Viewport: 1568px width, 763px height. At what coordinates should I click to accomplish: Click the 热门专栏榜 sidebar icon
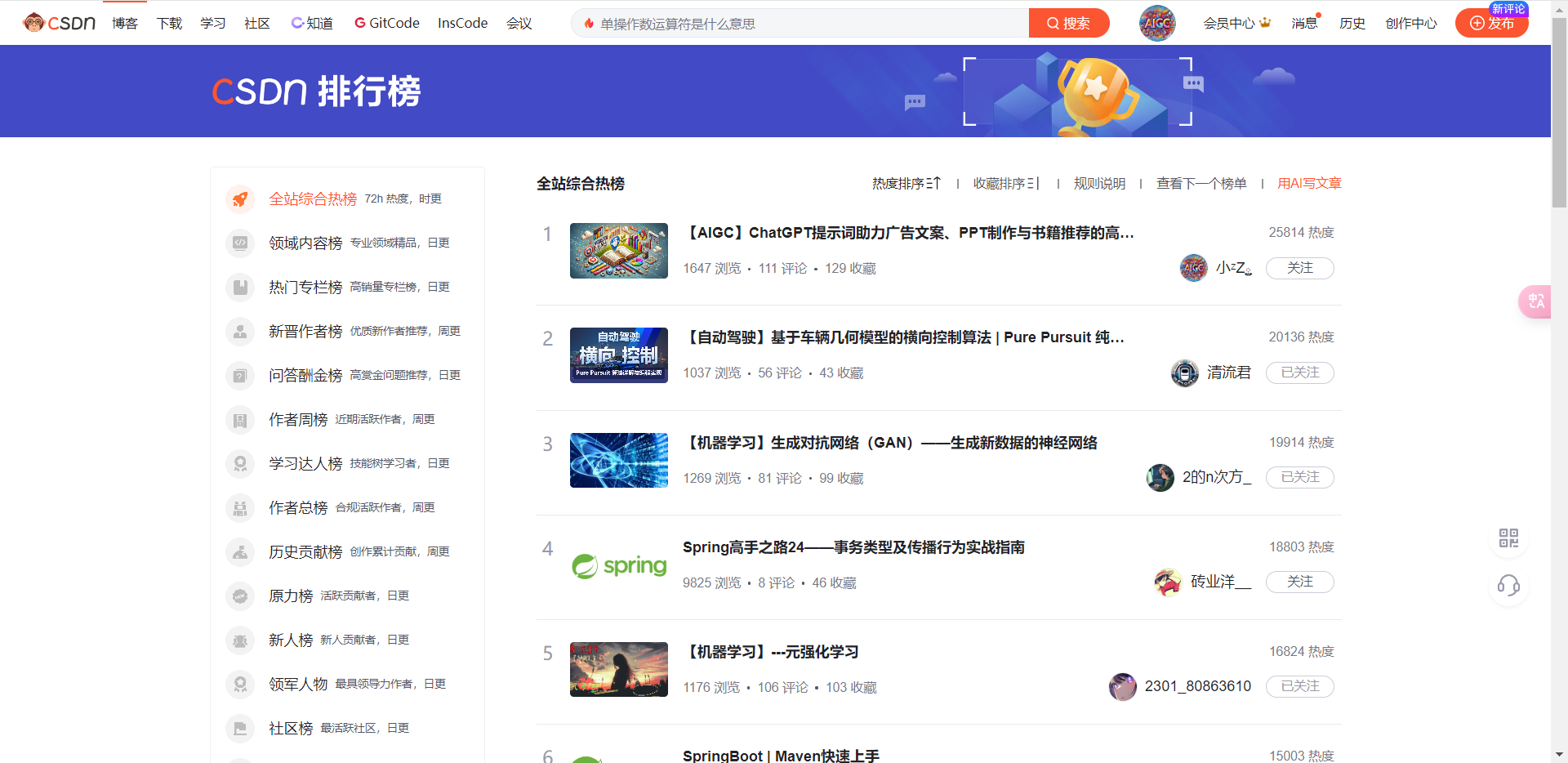click(x=240, y=287)
